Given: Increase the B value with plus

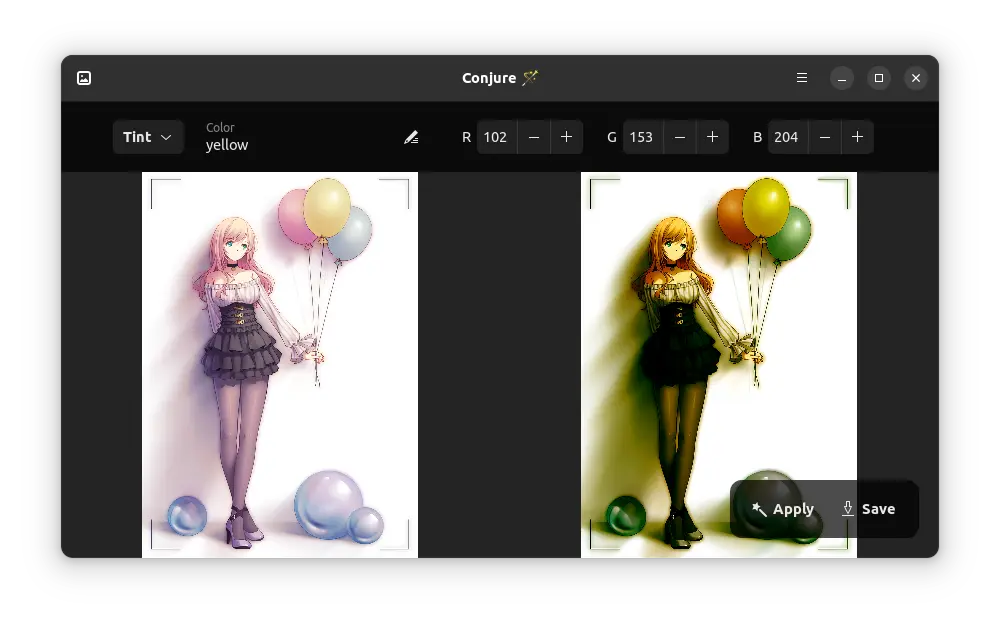Looking at the screenshot, I should point(857,137).
